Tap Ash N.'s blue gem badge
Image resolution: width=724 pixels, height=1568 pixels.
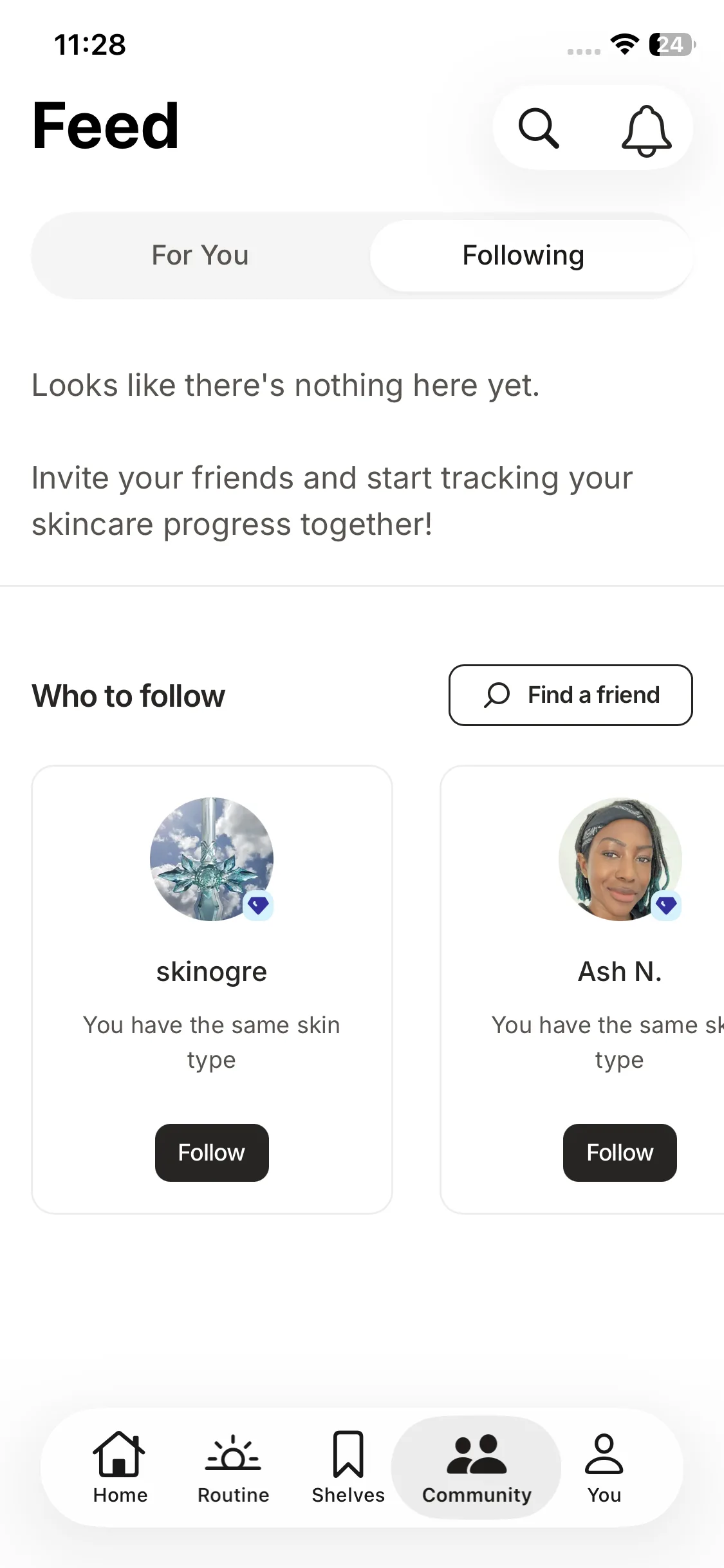tap(666, 906)
